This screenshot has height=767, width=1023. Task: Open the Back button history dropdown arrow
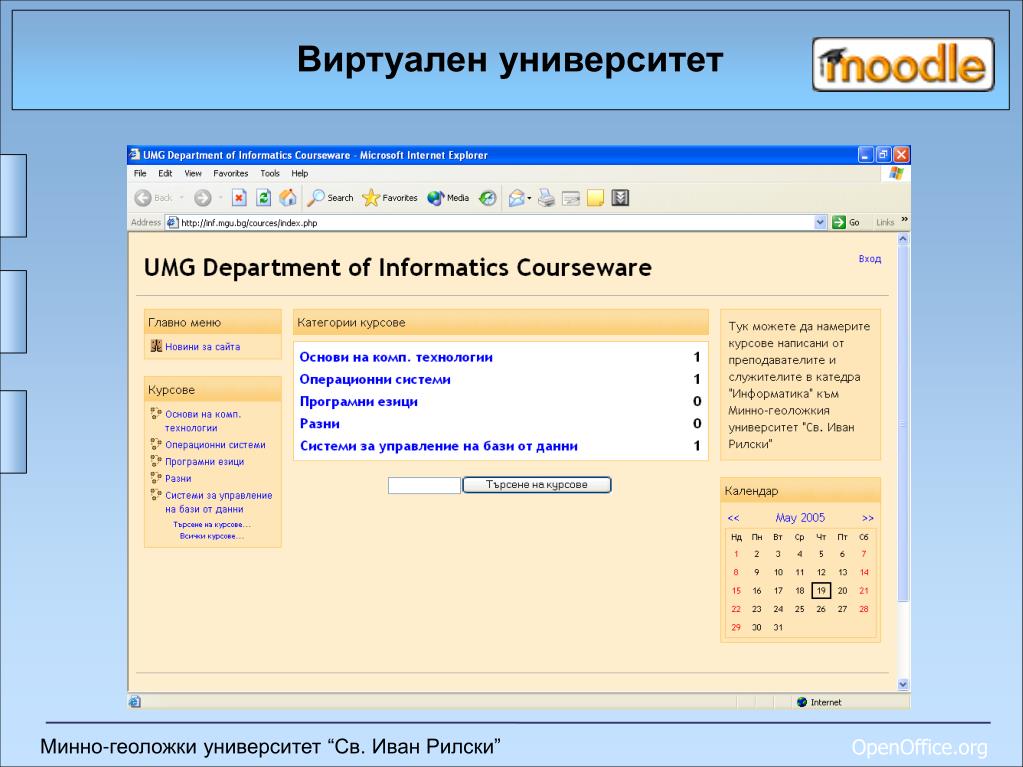click(181, 198)
